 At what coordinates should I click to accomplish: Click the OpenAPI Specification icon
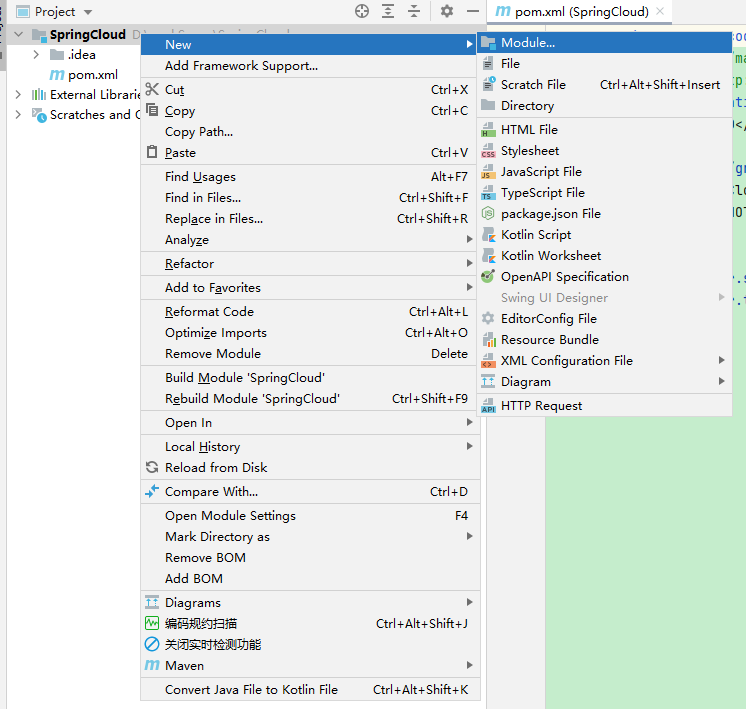[488, 276]
